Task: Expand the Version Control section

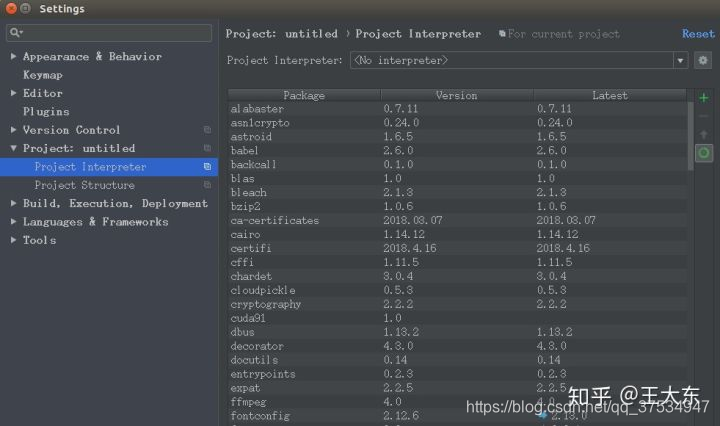Action: pos(13,129)
